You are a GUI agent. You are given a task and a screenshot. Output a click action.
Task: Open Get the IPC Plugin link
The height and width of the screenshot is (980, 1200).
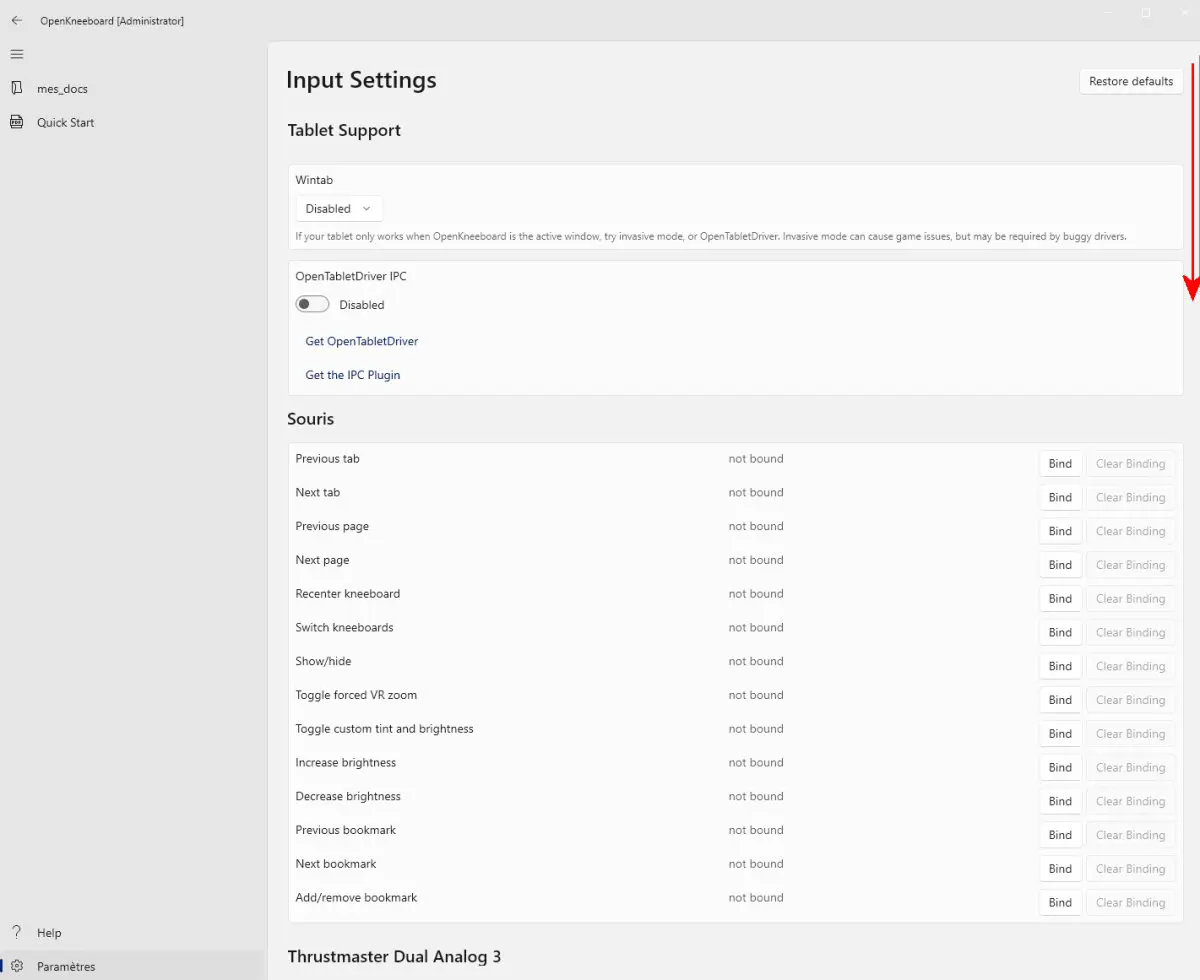pos(353,375)
